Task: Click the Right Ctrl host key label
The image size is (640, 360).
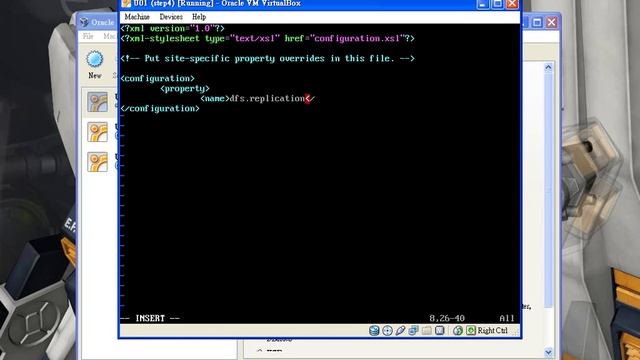Action: tap(492, 330)
